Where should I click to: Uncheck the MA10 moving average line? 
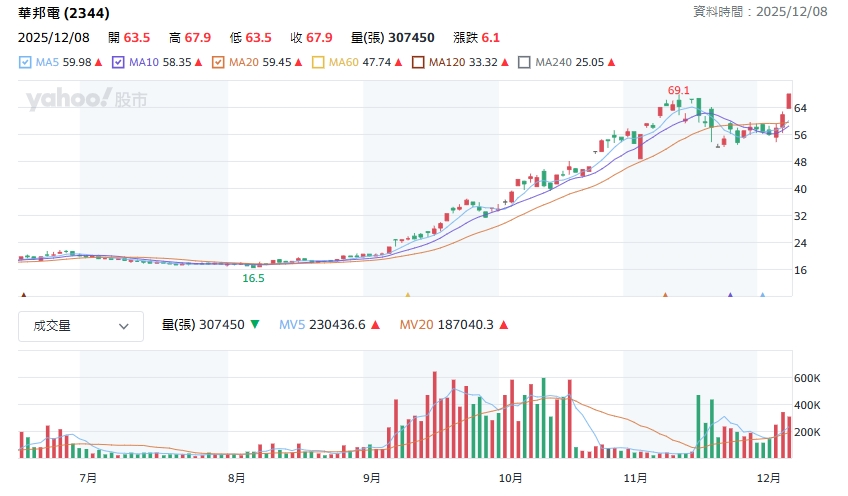(118, 62)
